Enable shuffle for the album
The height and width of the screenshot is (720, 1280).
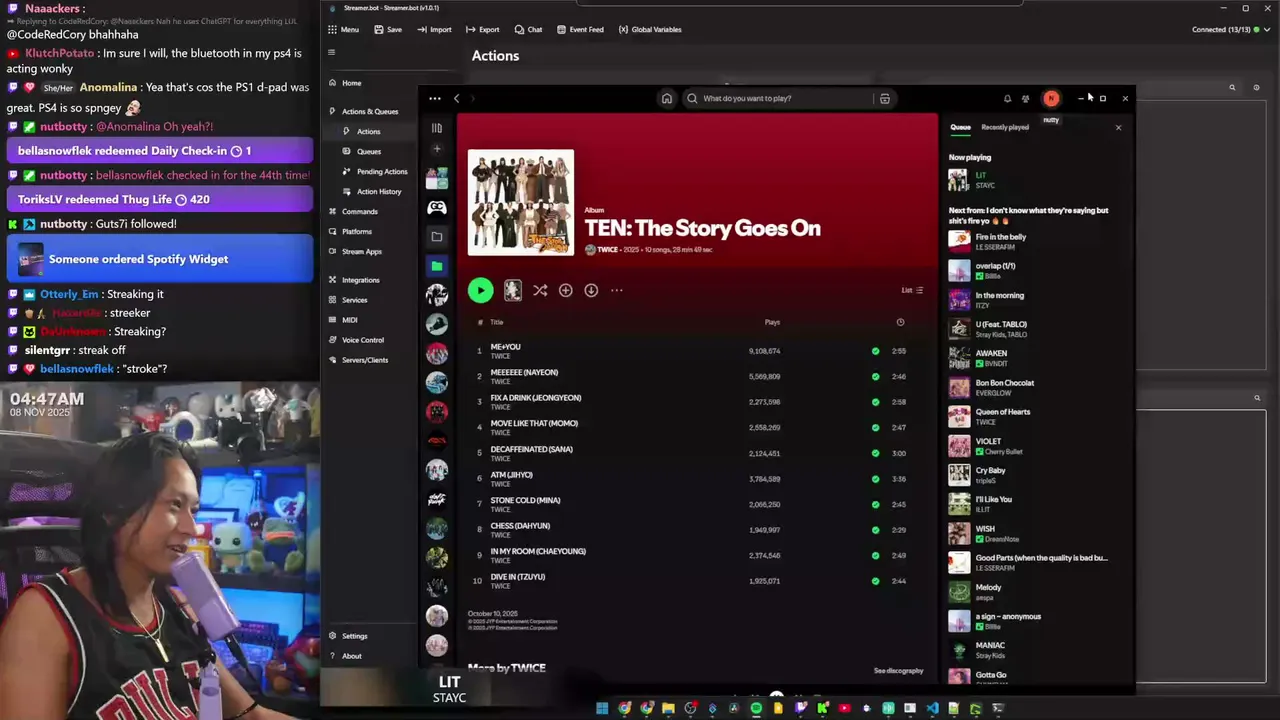[540, 290]
